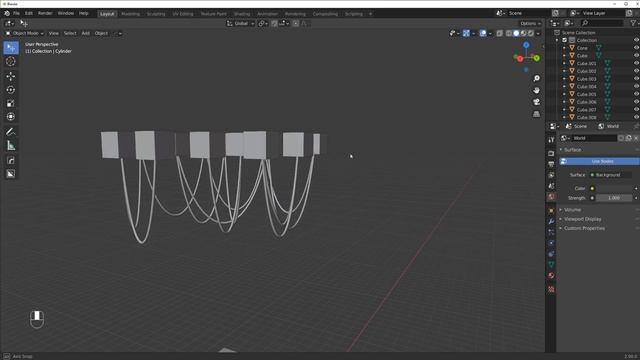Open the viewport Add menu
Image resolution: width=640 pixels, height=360 pixels.
click(85, 33)
